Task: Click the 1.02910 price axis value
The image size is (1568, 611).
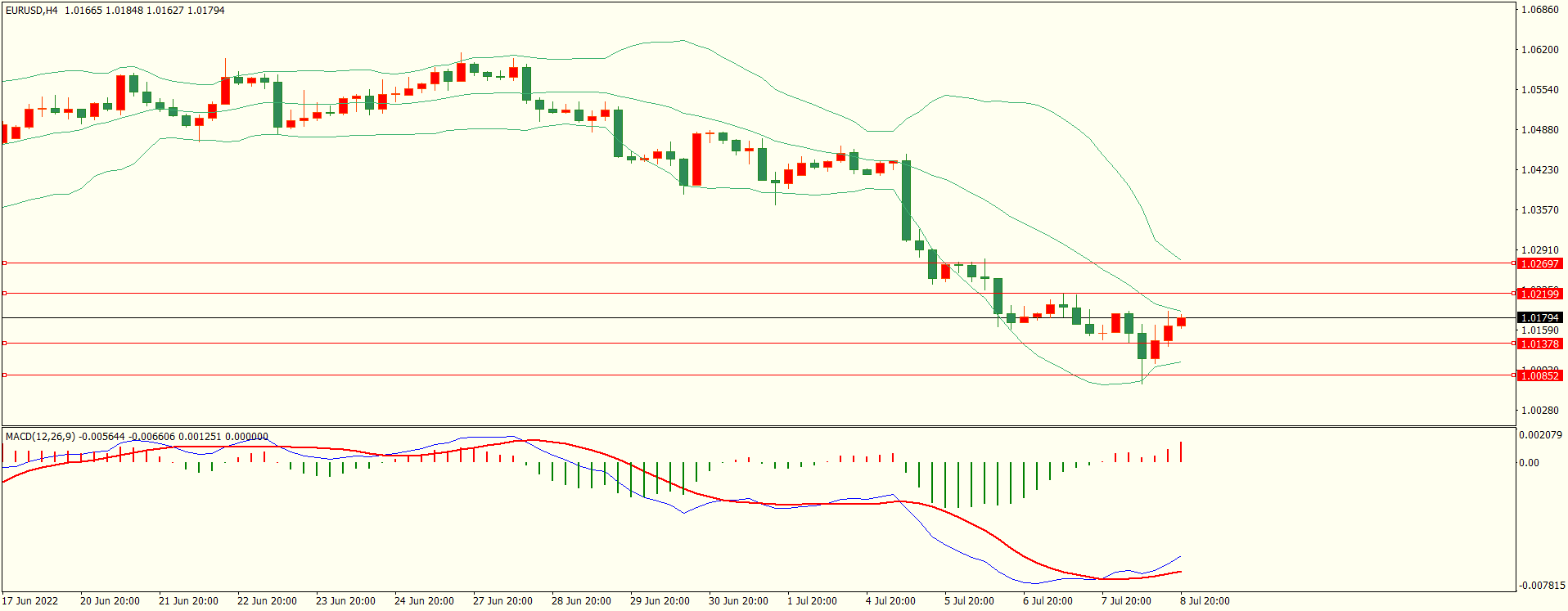Action: 1539,250
